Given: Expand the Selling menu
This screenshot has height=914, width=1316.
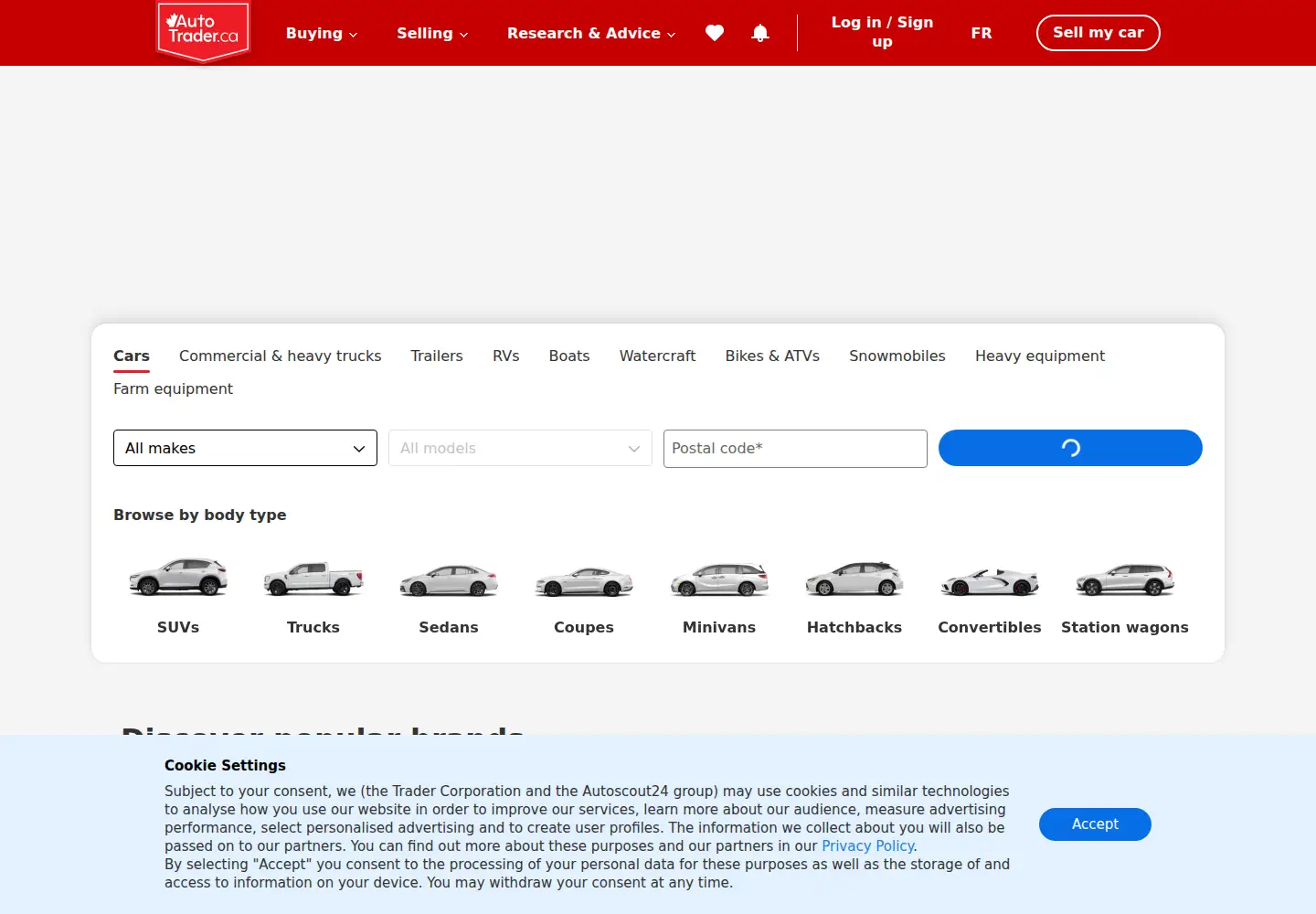Looking at the screenshot, I should [x=432, y=33].
